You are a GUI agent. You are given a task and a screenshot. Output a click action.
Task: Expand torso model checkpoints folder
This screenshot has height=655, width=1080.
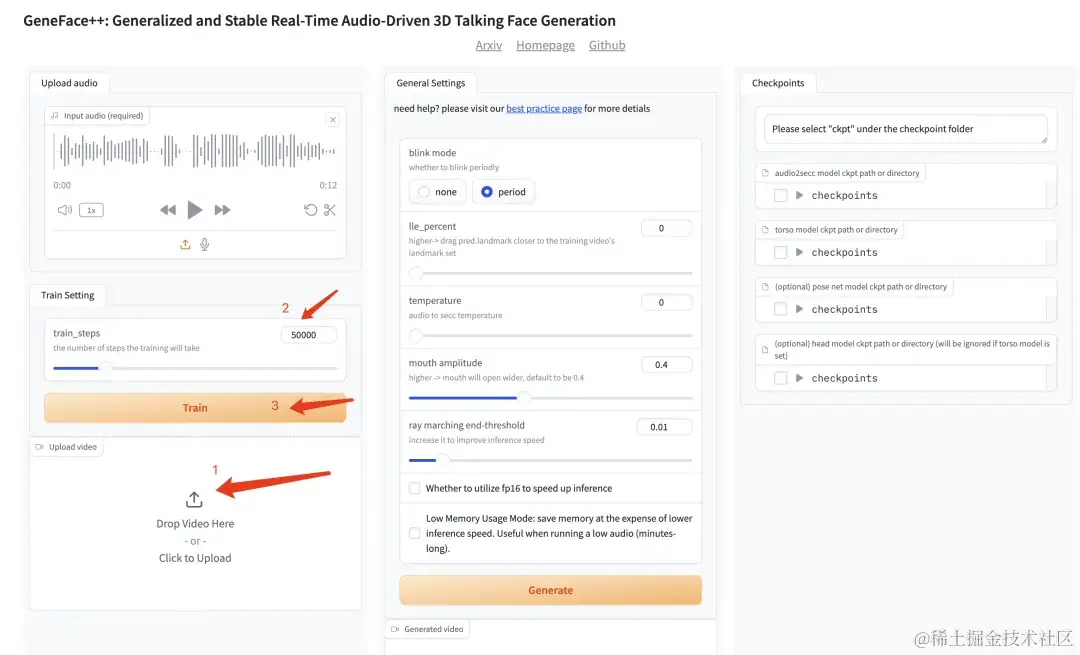[799, 253]
